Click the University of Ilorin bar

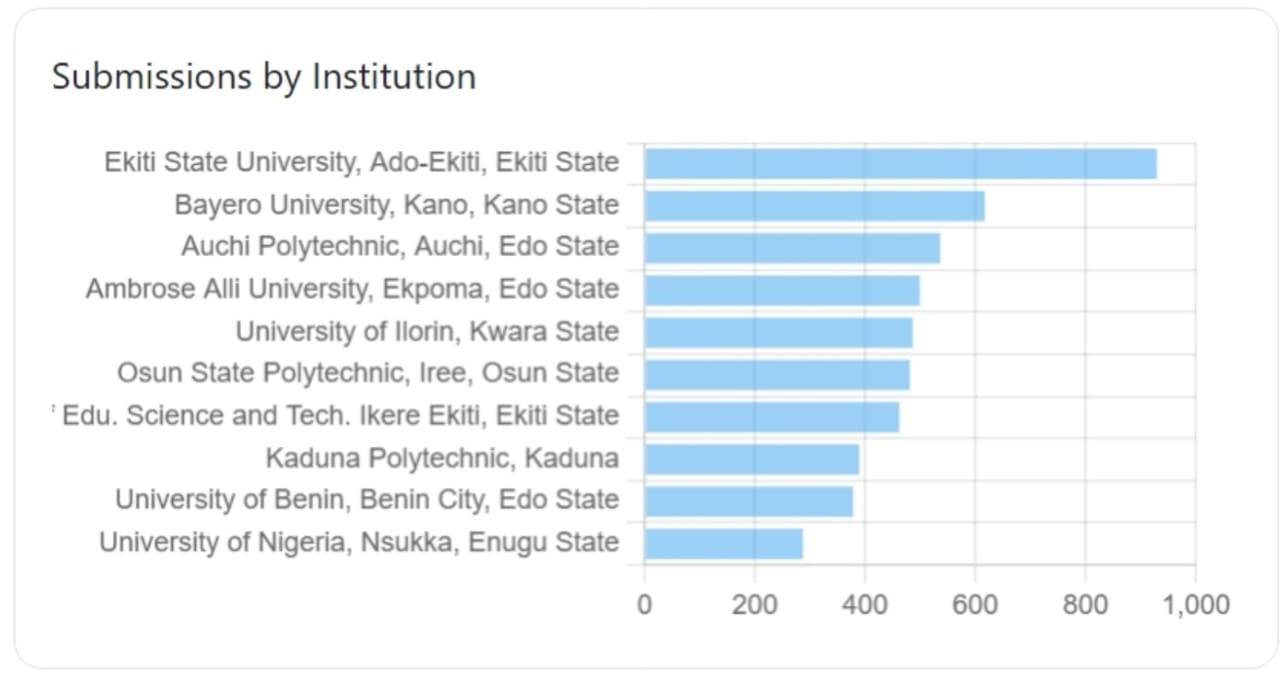778,332
